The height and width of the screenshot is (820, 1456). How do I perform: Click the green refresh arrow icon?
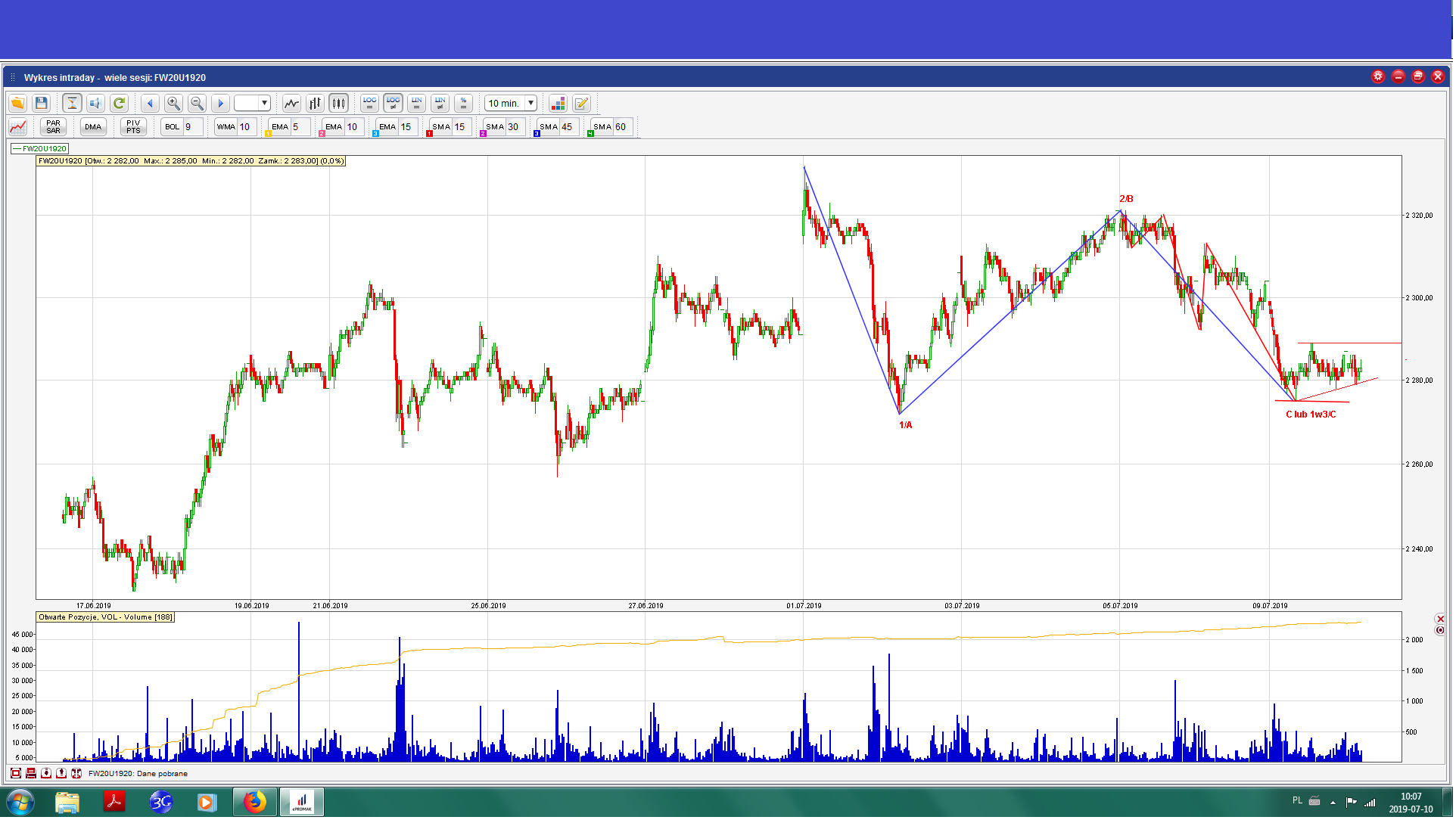119,104
